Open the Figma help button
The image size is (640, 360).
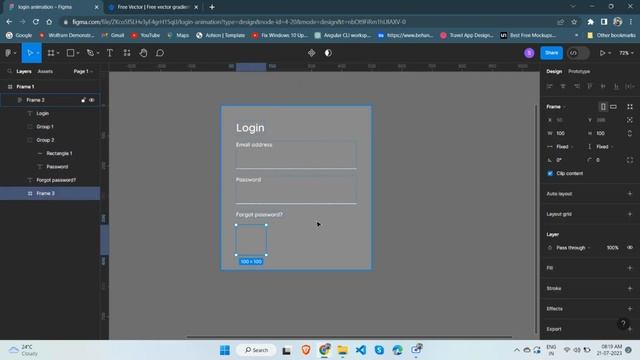[623, 324]
